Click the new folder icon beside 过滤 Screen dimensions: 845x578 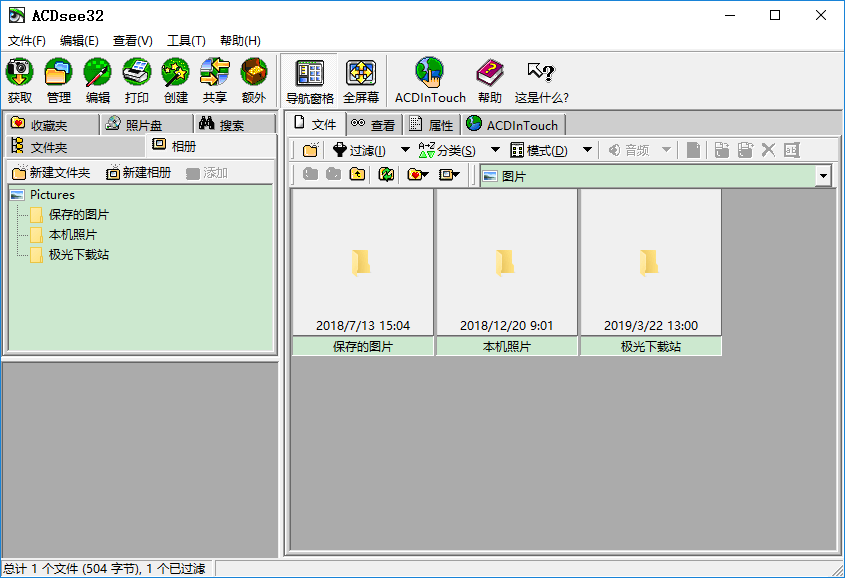pyautogui.click(x=310, y=150)
